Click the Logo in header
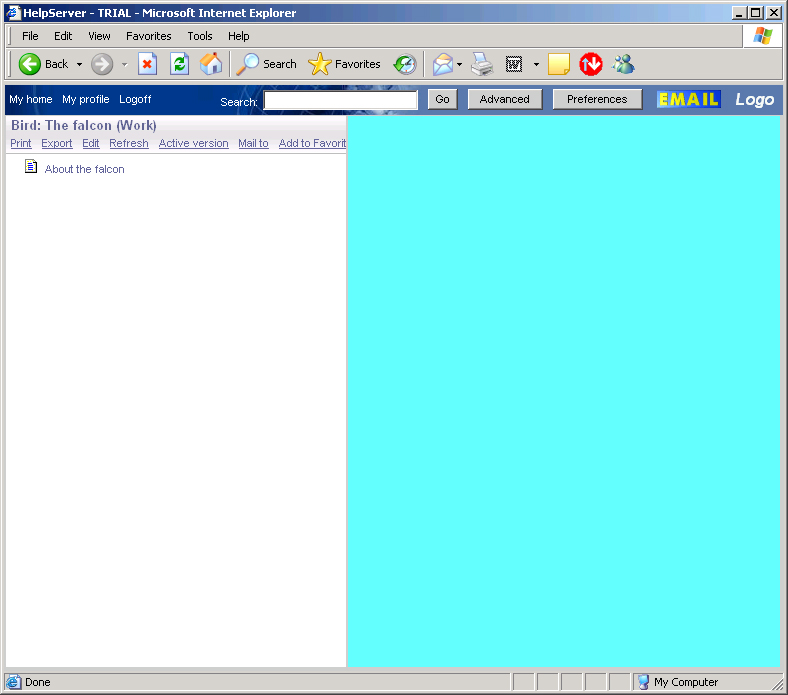 coord(755,100)
